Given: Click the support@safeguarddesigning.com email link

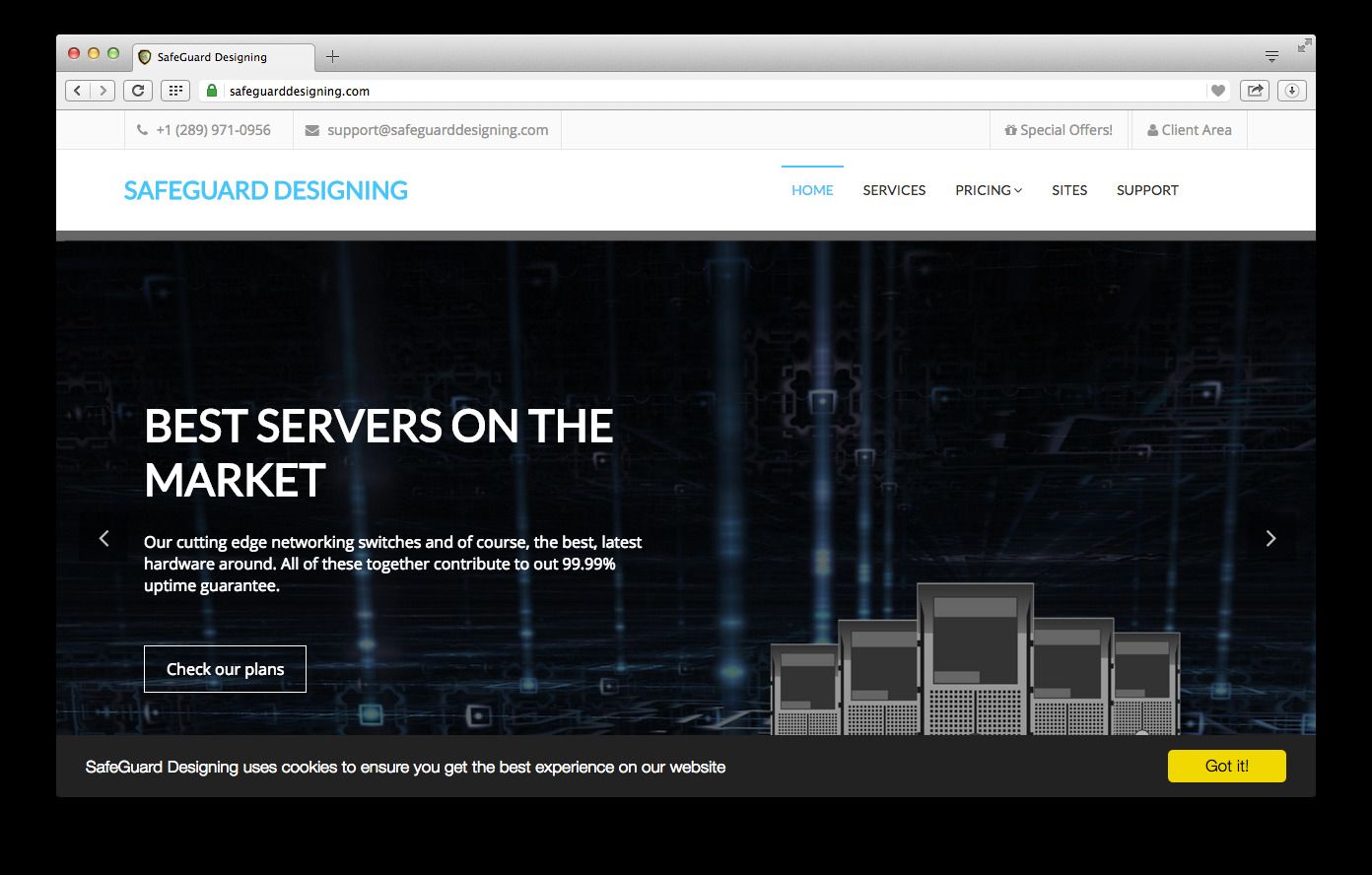Looking at the screenshot, I should 438,129.
